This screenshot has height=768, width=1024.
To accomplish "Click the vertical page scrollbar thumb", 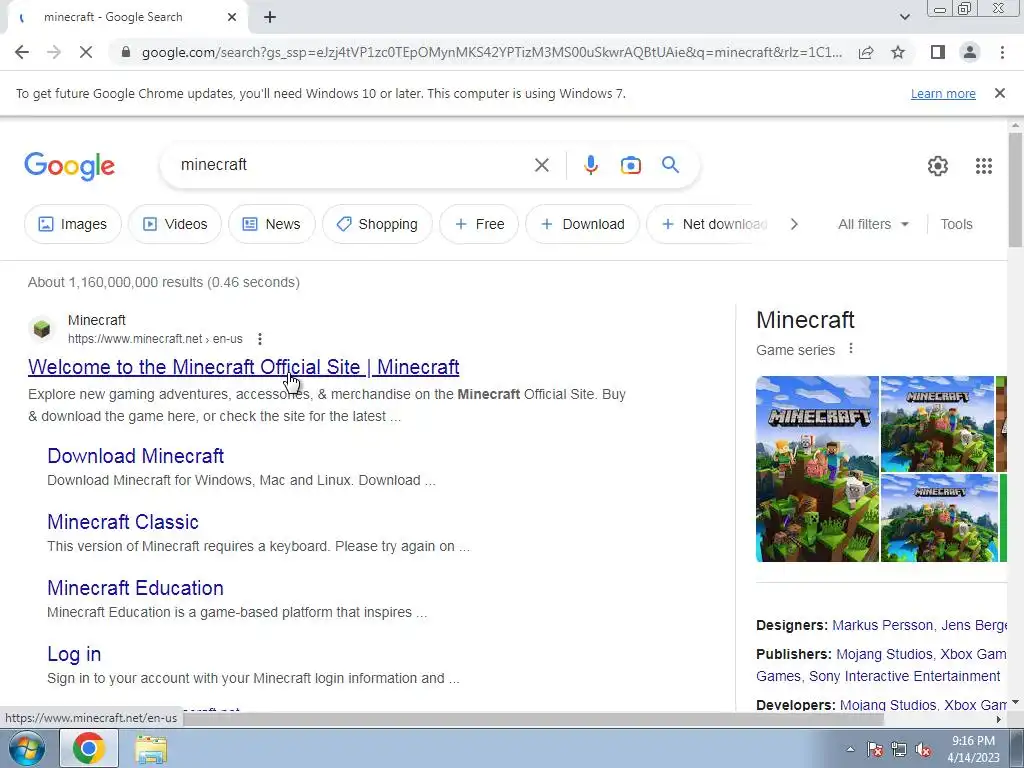I will point(1015,189).
